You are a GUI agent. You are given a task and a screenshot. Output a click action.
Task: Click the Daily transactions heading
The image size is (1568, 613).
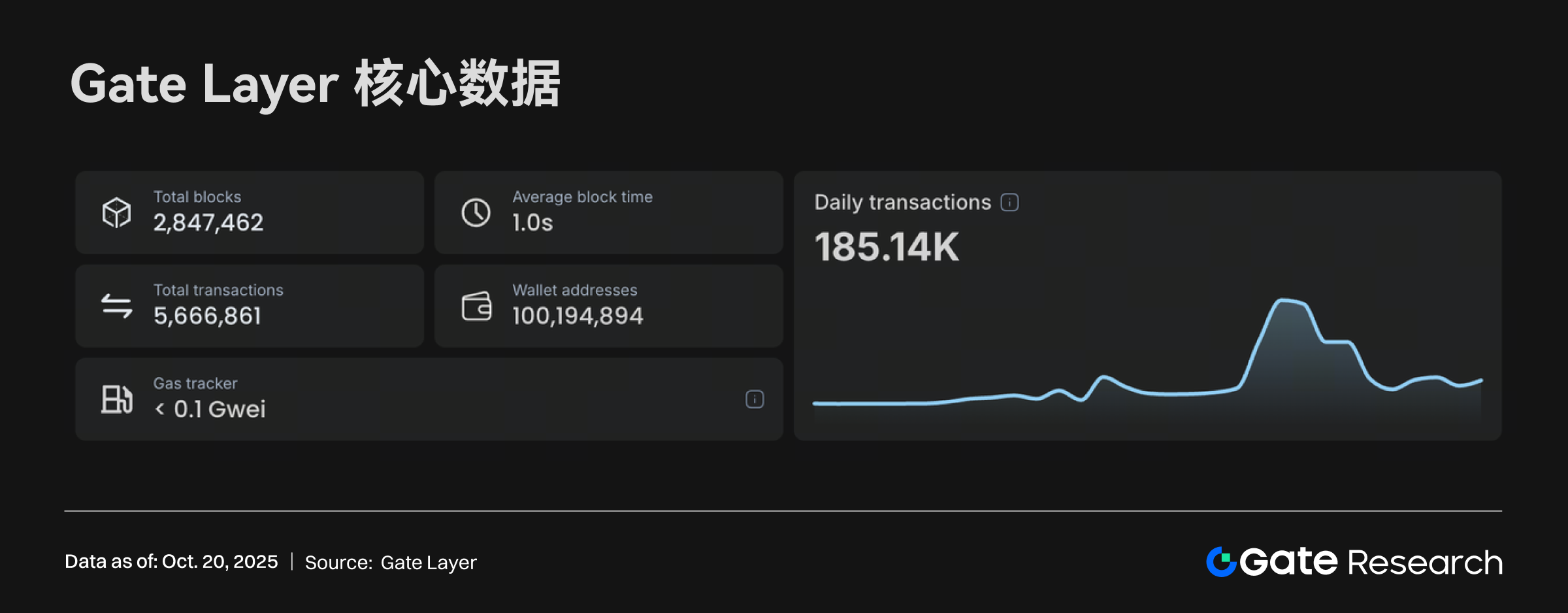903,203
